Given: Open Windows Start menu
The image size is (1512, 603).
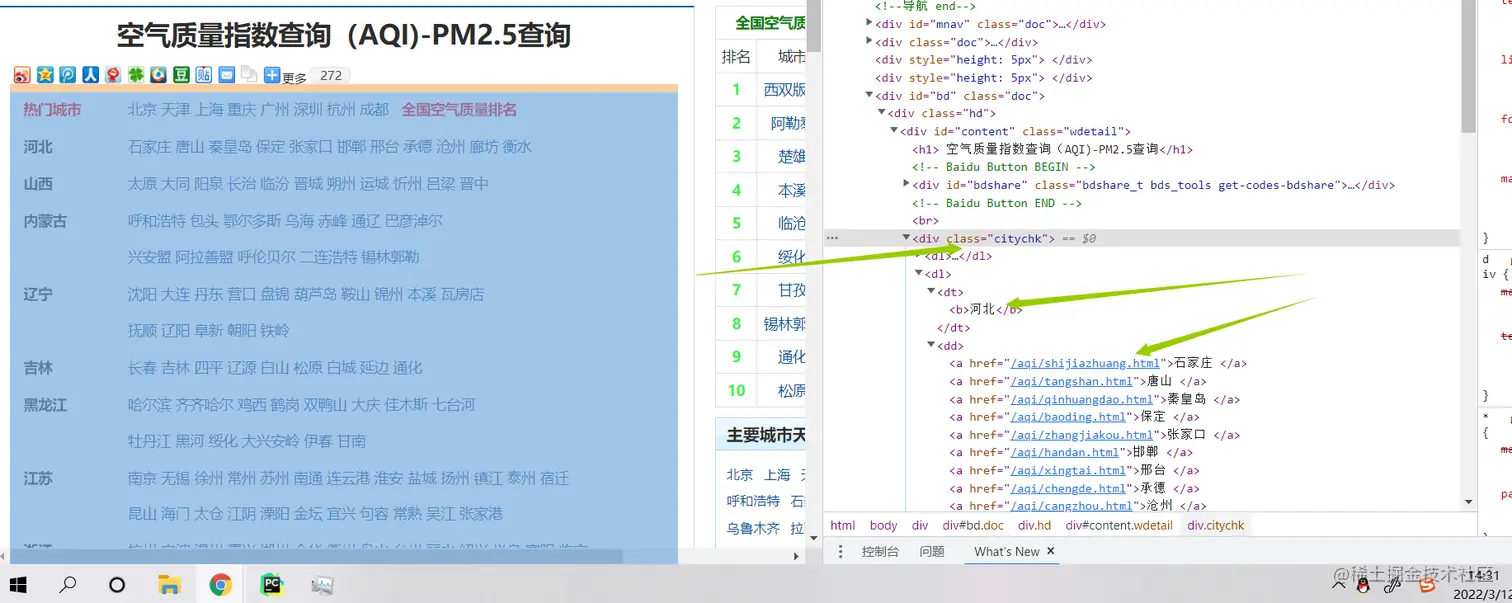Looking at the screenshot, I should point(18,585).
